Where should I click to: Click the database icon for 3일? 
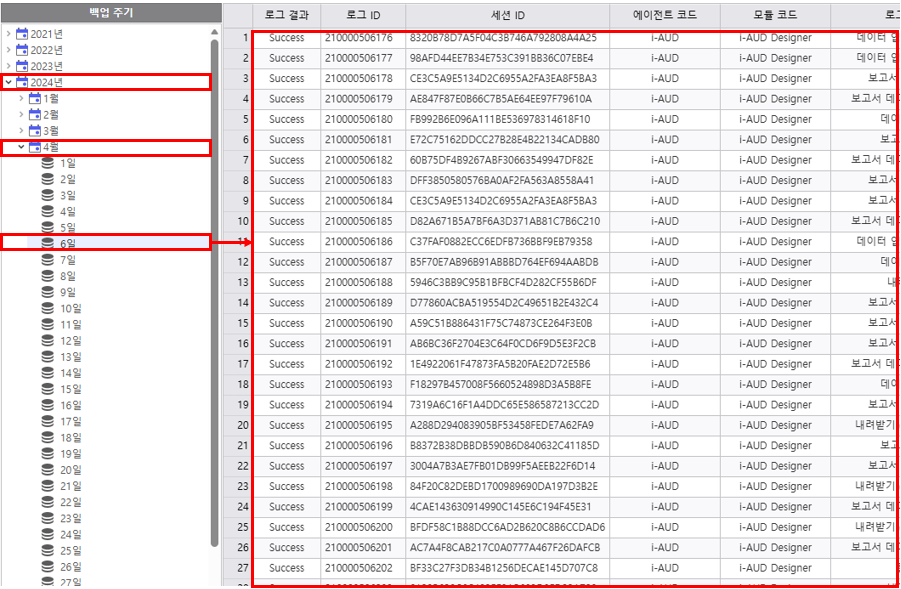point(48,195)
